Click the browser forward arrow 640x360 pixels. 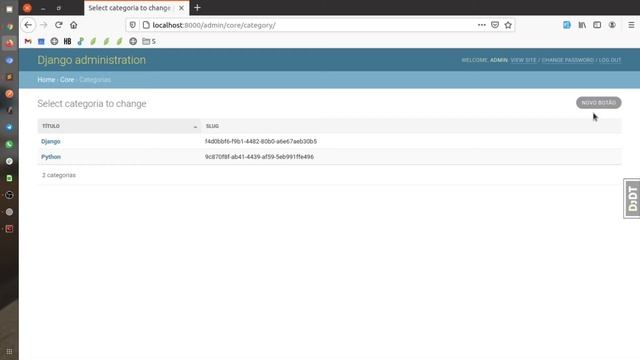[x=43, y=25]
